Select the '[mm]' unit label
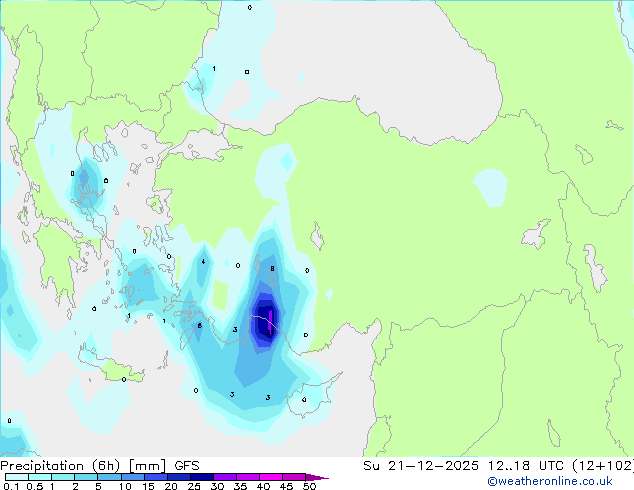The image size is (634, 490). [147, 466]
